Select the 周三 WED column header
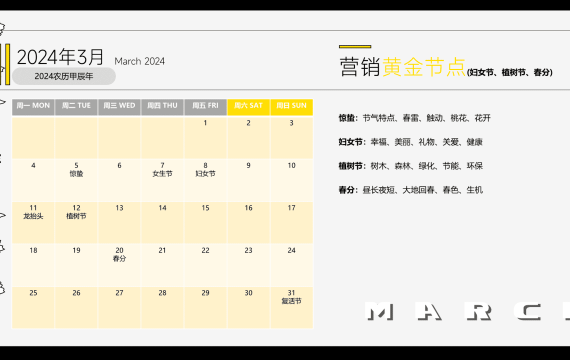Screen dimensions: 570x360 (119, 106)
